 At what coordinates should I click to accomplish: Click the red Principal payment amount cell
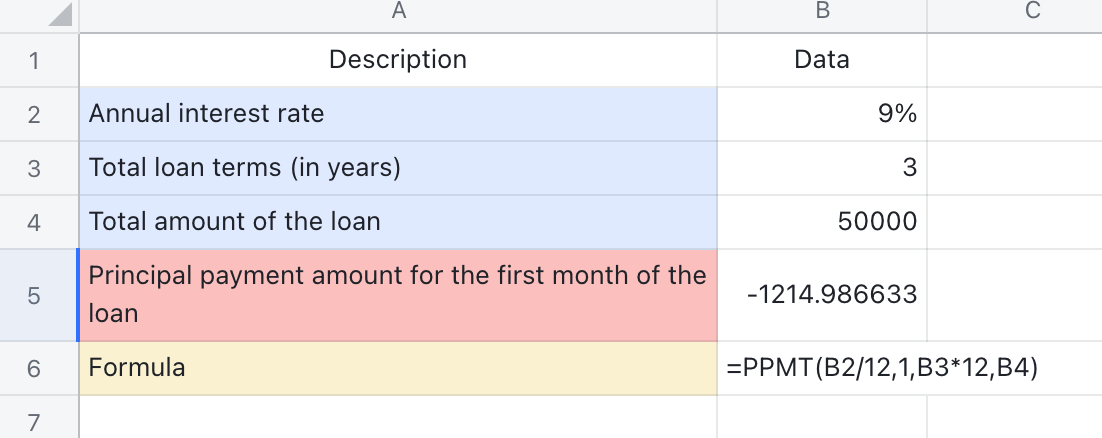coord(398,295)
